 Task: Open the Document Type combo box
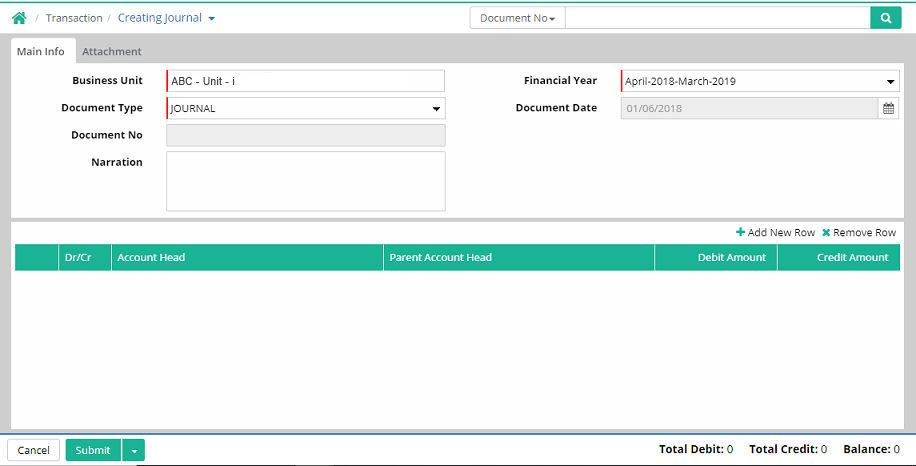click(x=436, y=109)
